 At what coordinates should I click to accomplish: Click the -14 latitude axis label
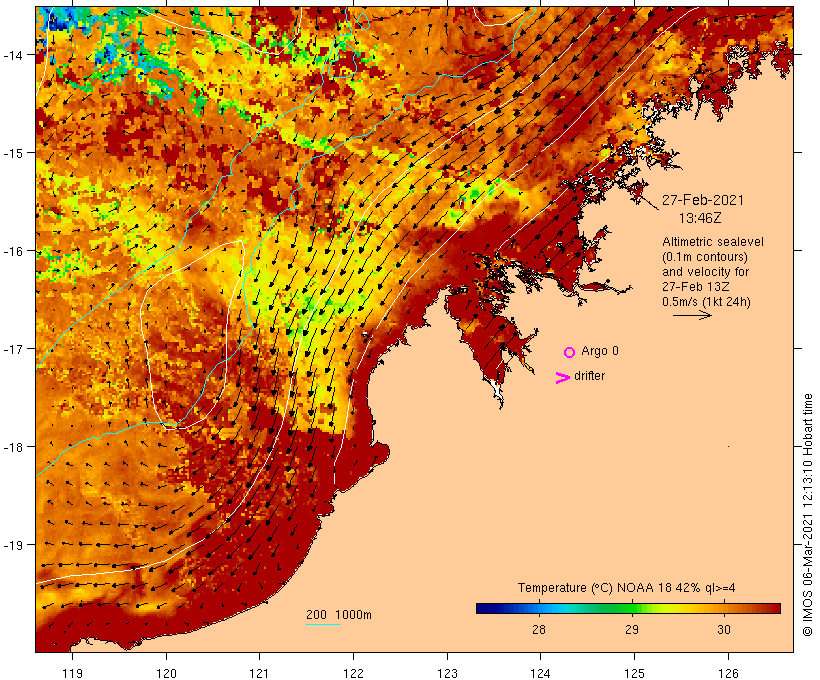tap(12, 55)
